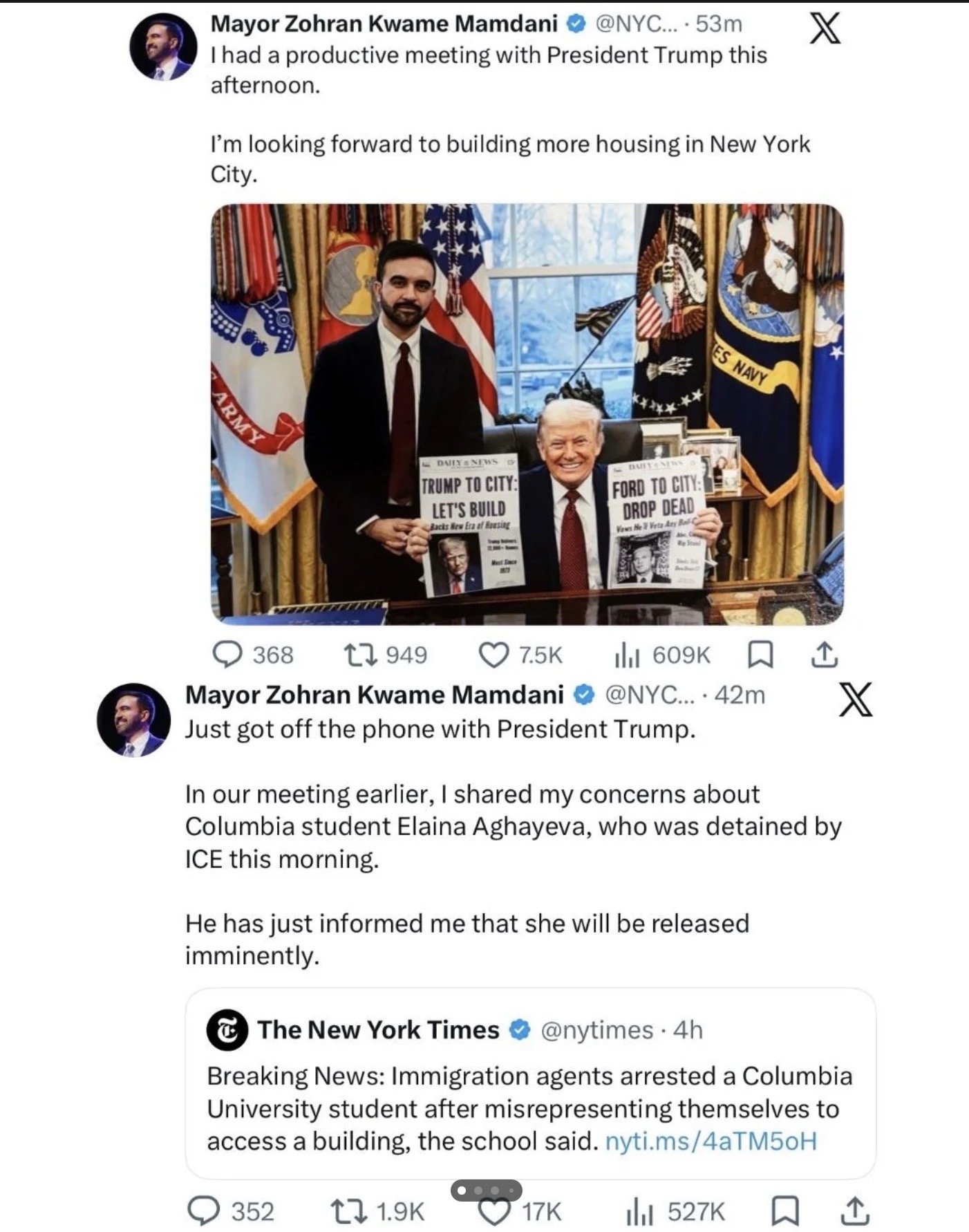Bookmark the Oval Office photo tweet

760,654
